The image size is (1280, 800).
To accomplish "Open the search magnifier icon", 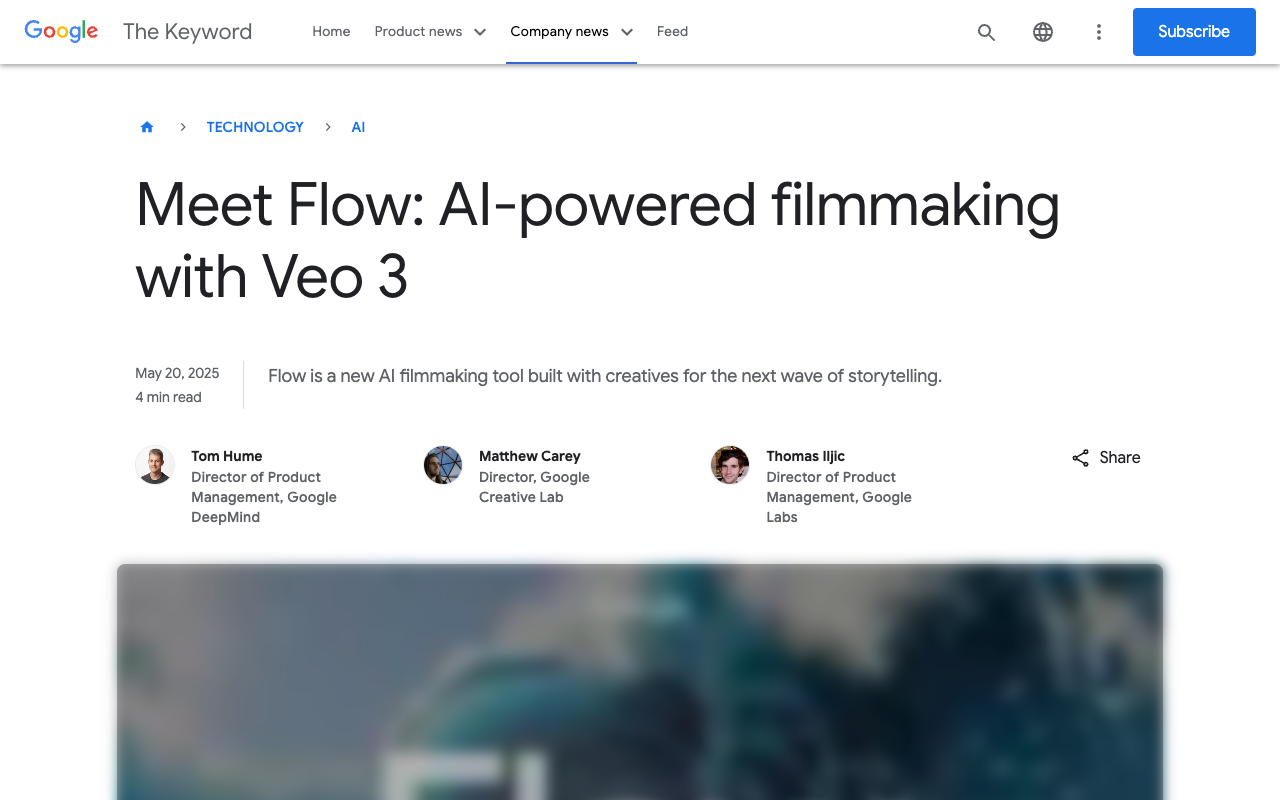I will tap(986, 32).
